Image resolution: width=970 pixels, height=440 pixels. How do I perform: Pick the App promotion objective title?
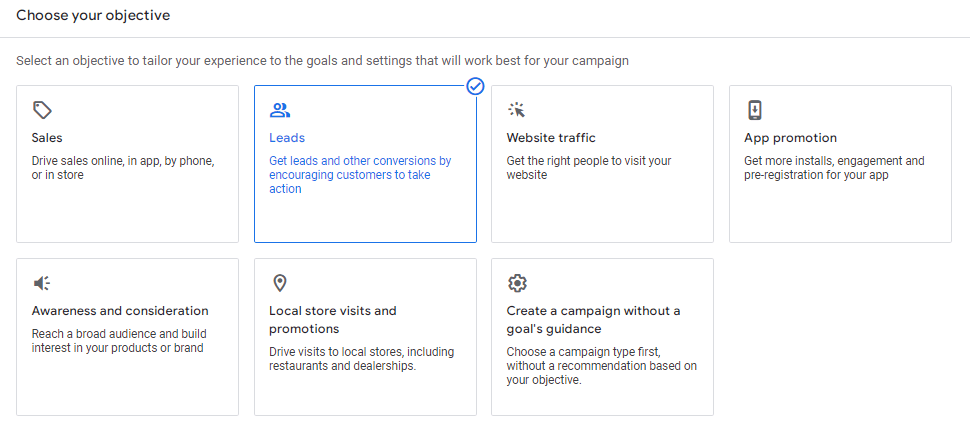(x=791, y=137)
